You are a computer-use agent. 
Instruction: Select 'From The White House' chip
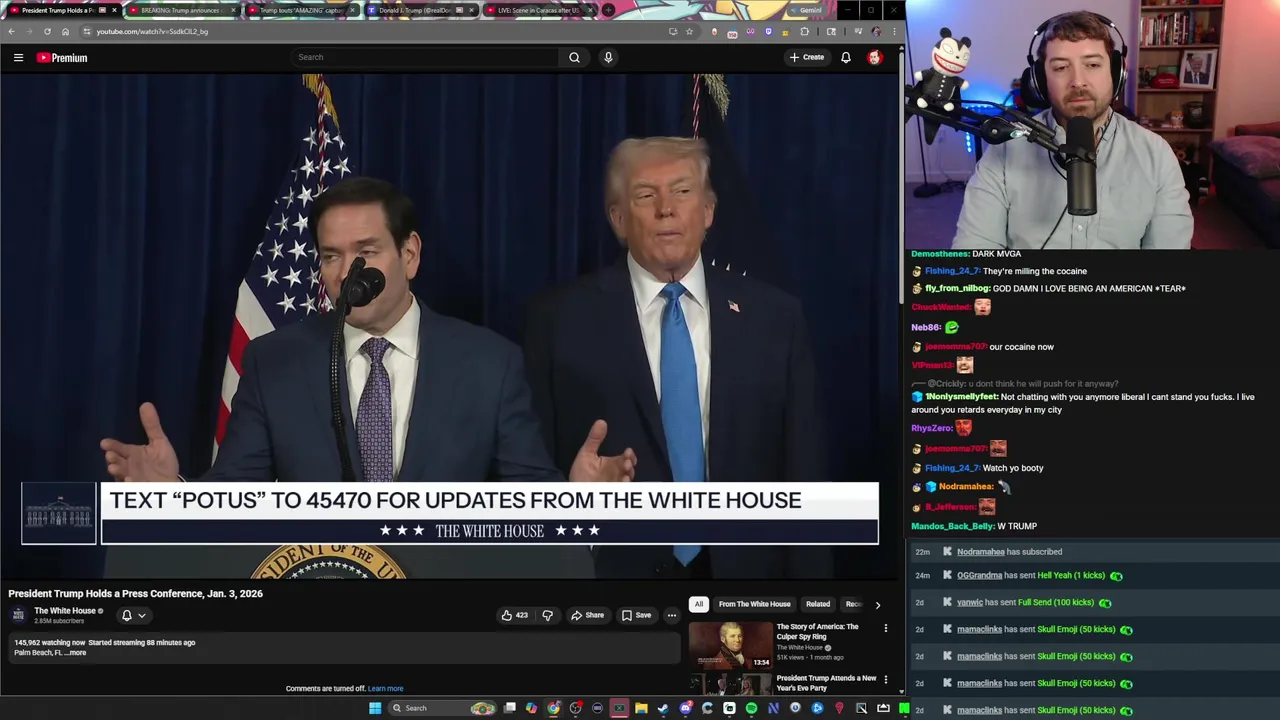754,604
